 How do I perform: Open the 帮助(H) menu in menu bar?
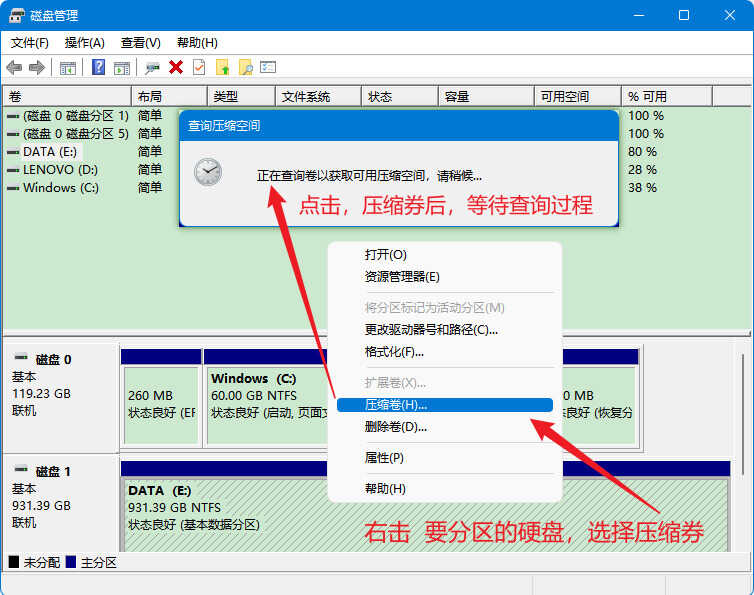click(197, 43)
